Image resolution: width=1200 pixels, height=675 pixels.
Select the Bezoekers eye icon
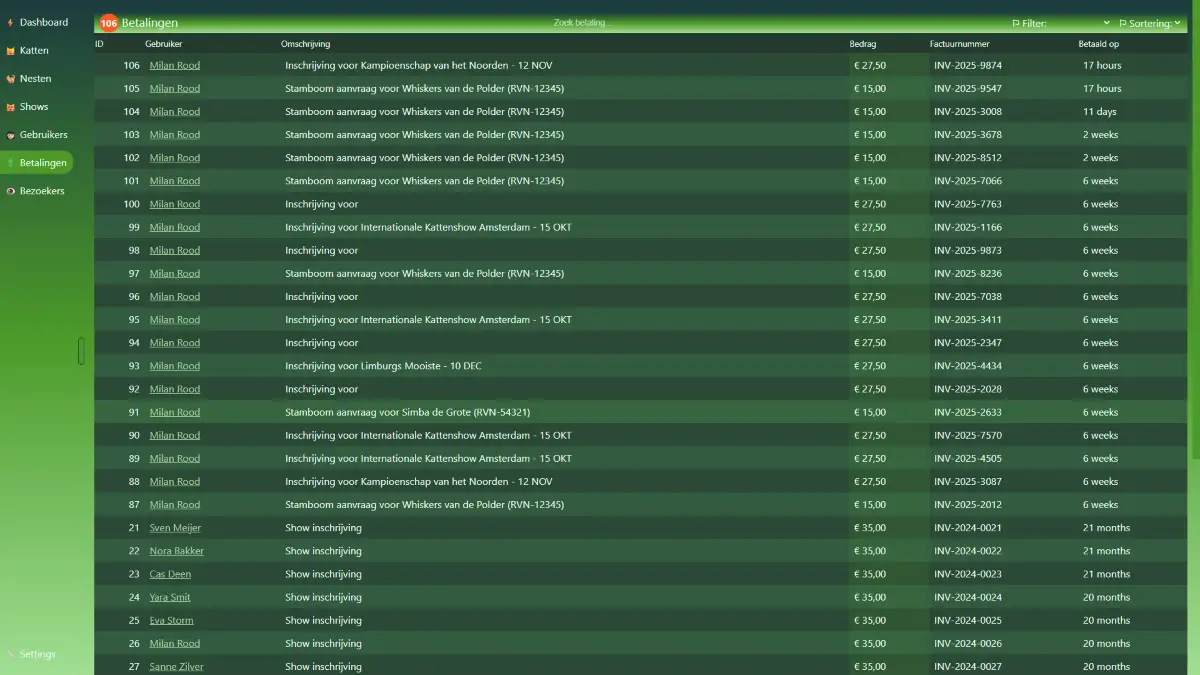[10, 190]
